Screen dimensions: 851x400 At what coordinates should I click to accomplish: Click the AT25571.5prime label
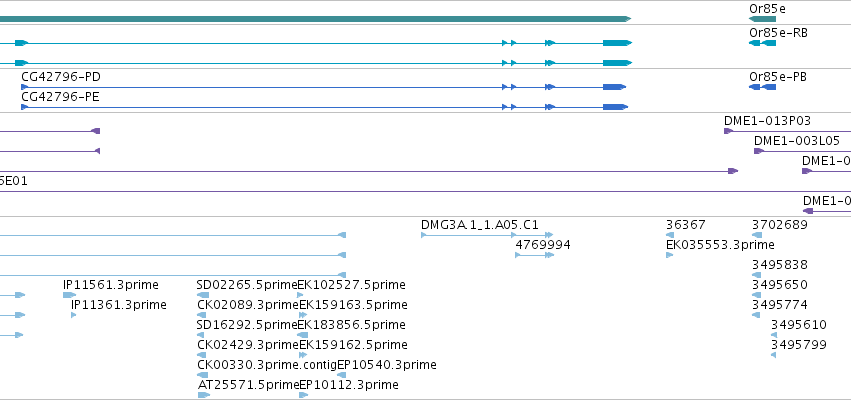point(249,385)
